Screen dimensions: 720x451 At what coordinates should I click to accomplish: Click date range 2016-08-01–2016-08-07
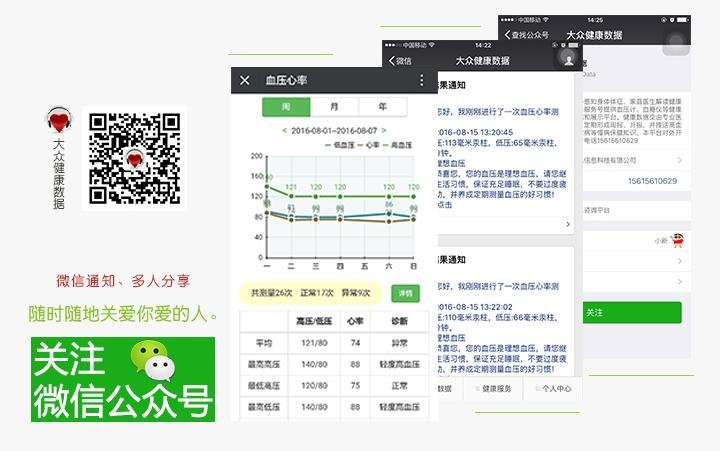[x=334, y=130]
